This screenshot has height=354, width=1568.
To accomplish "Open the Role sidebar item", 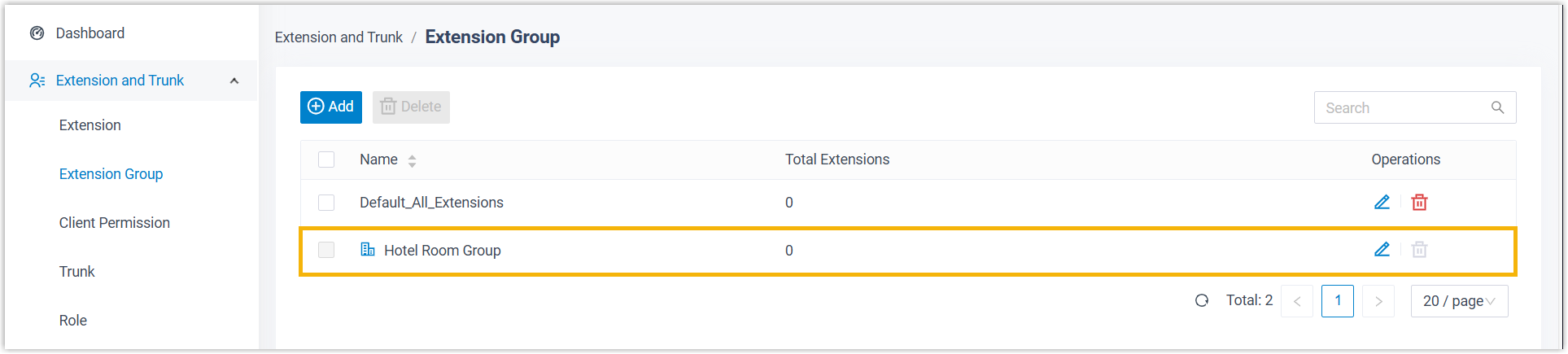I will pos(72,321).
